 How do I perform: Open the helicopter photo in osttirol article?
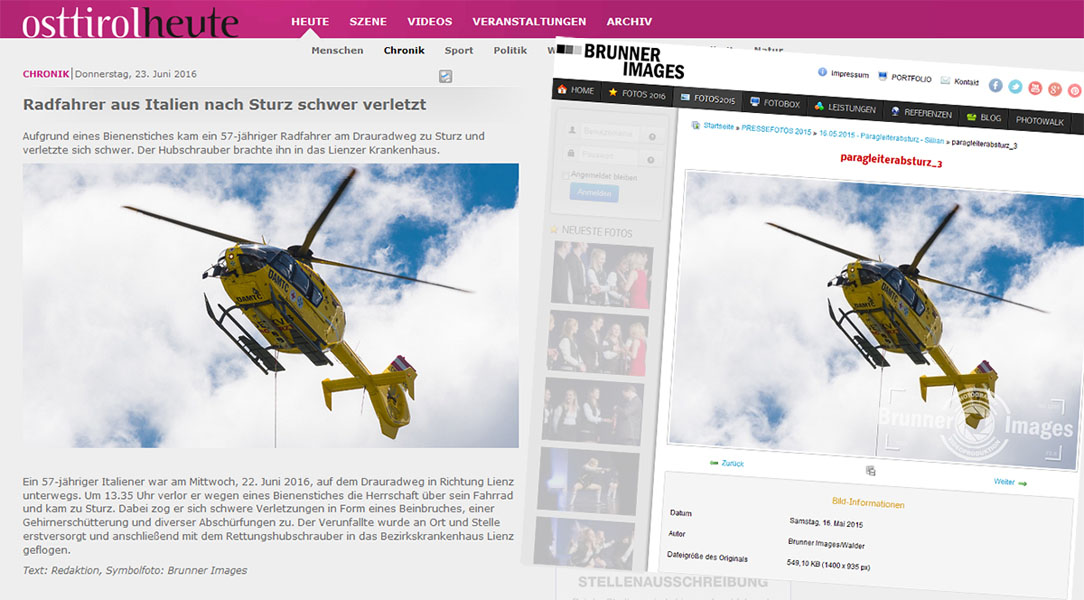click(x=270, y=306)
